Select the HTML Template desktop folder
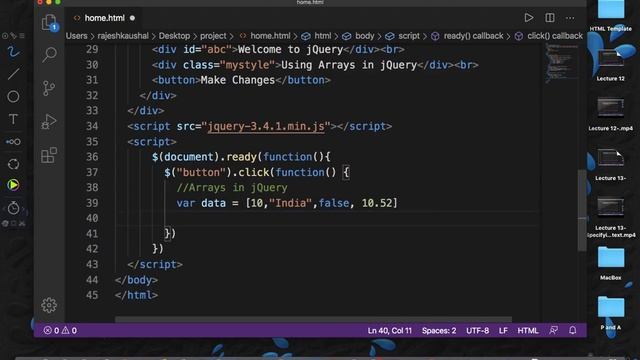Image resolution: width=640 pixels, height=360 pixels. [611, 16]
